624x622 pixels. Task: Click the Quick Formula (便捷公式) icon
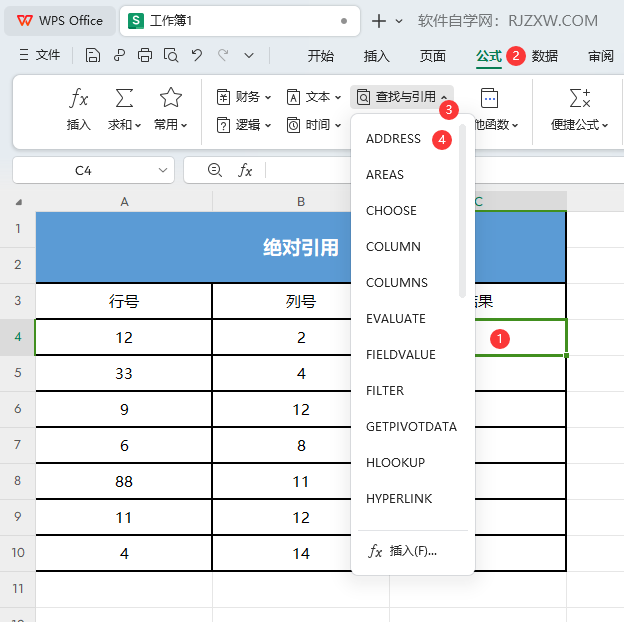click(x=579, y=98)
